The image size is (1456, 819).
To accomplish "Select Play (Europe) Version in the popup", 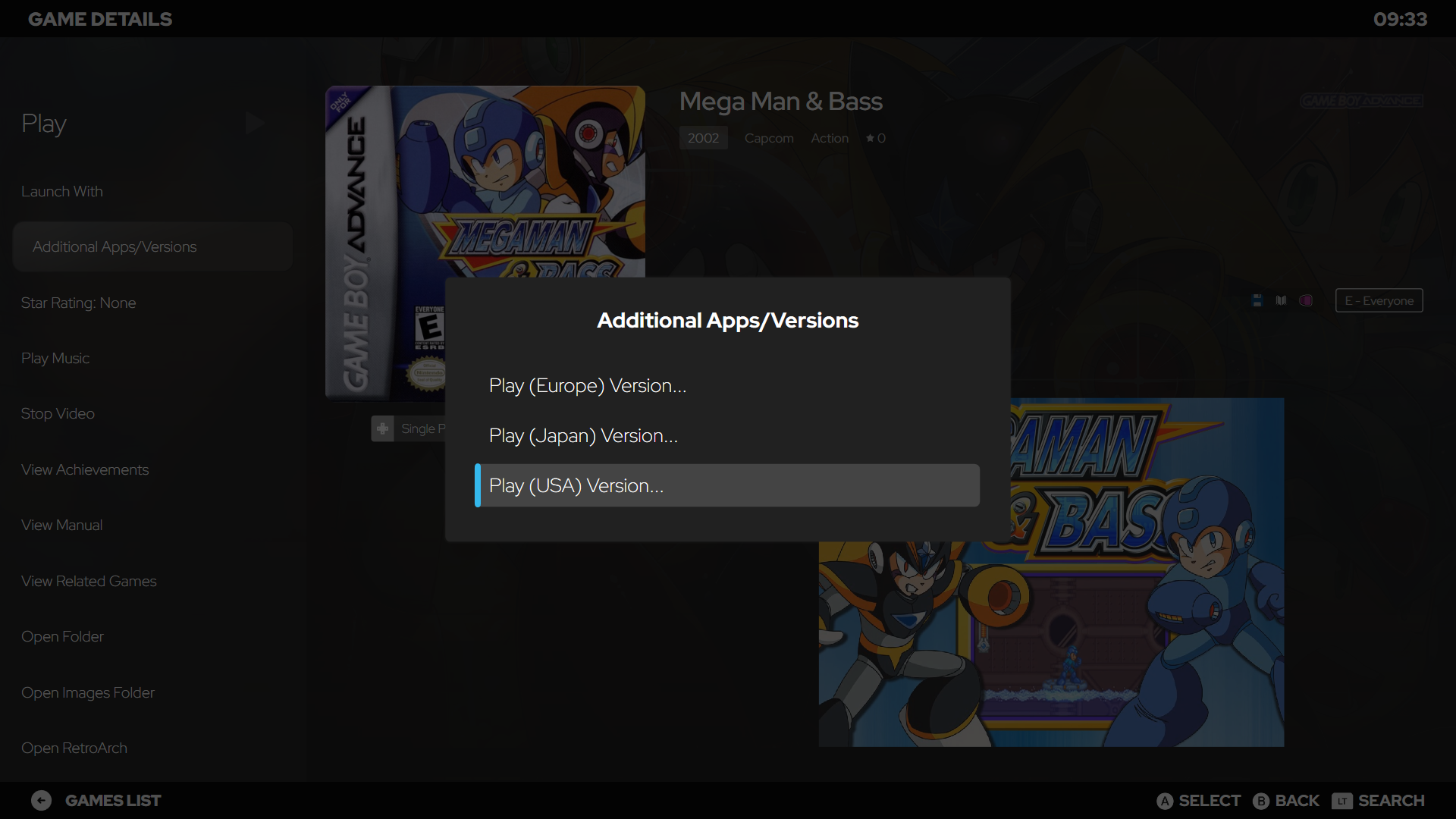I will point(727,385).
